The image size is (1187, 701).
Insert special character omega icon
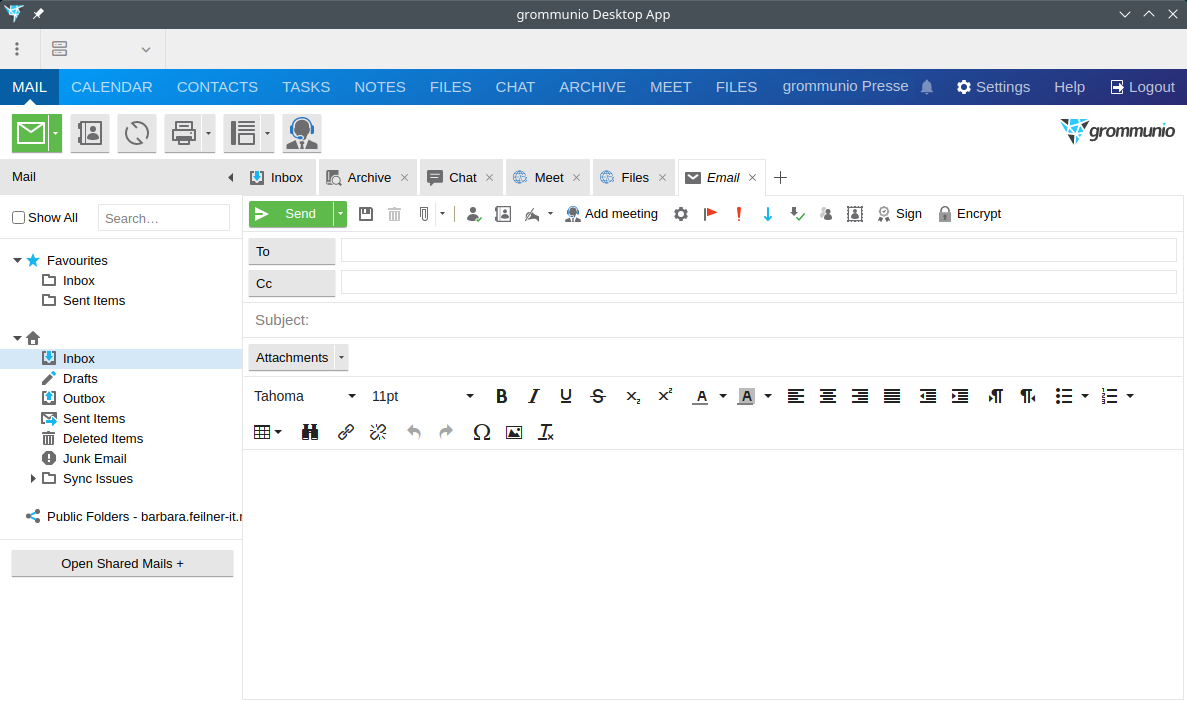click(481, 432)
